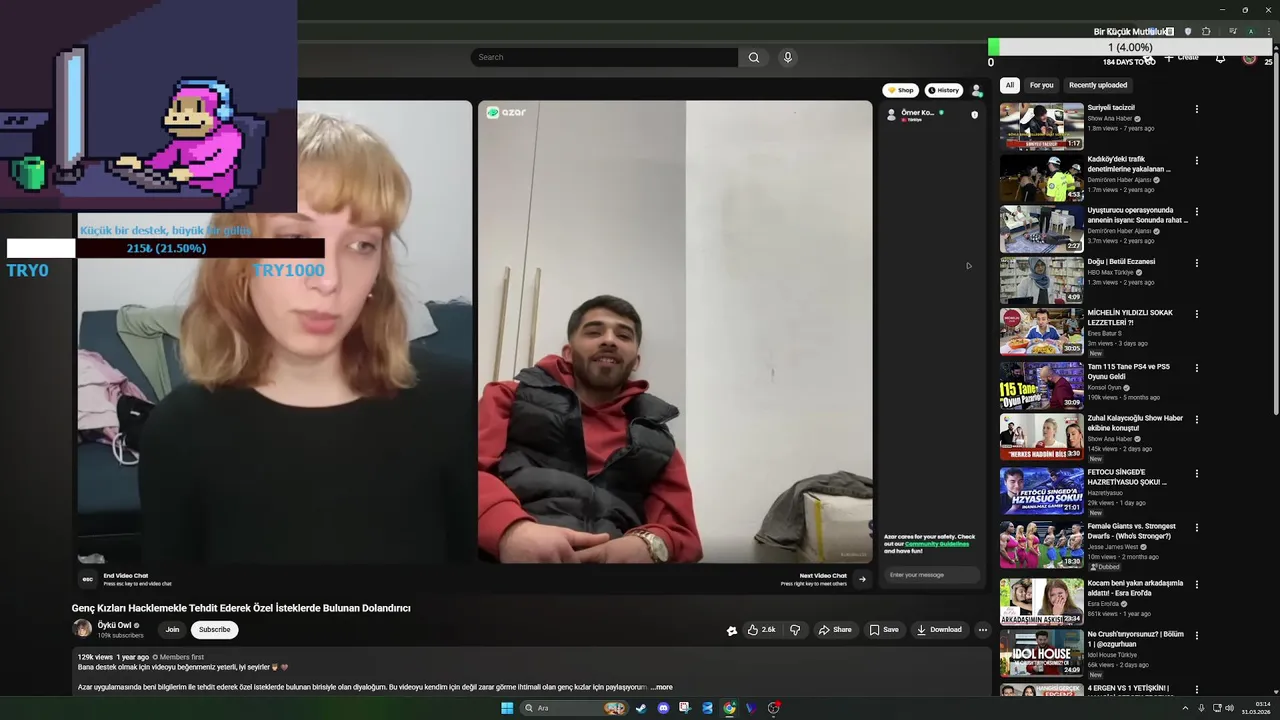Screen dimensions: 1280x720
Task: Share the video
Action: click(835, 630)
